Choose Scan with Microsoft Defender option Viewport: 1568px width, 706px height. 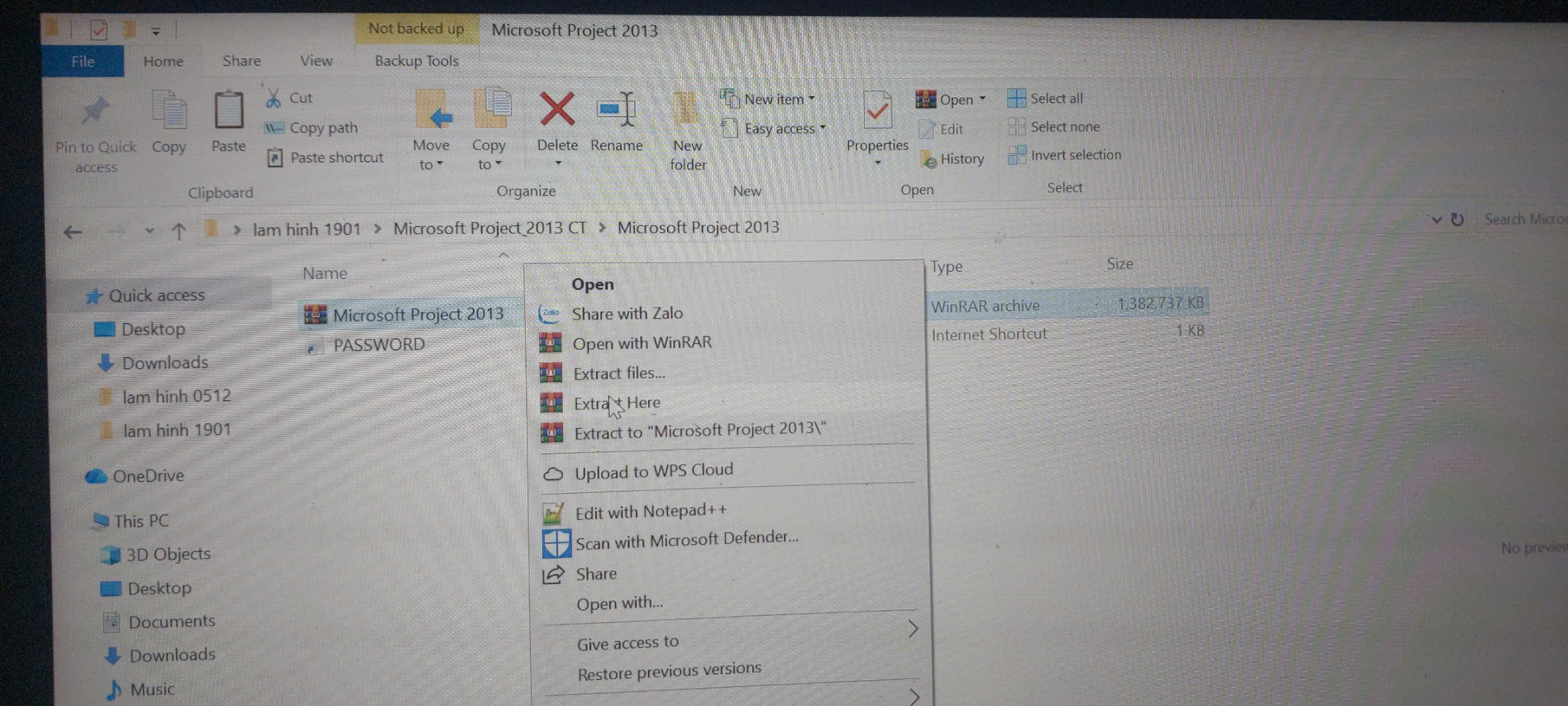[686, 540]
